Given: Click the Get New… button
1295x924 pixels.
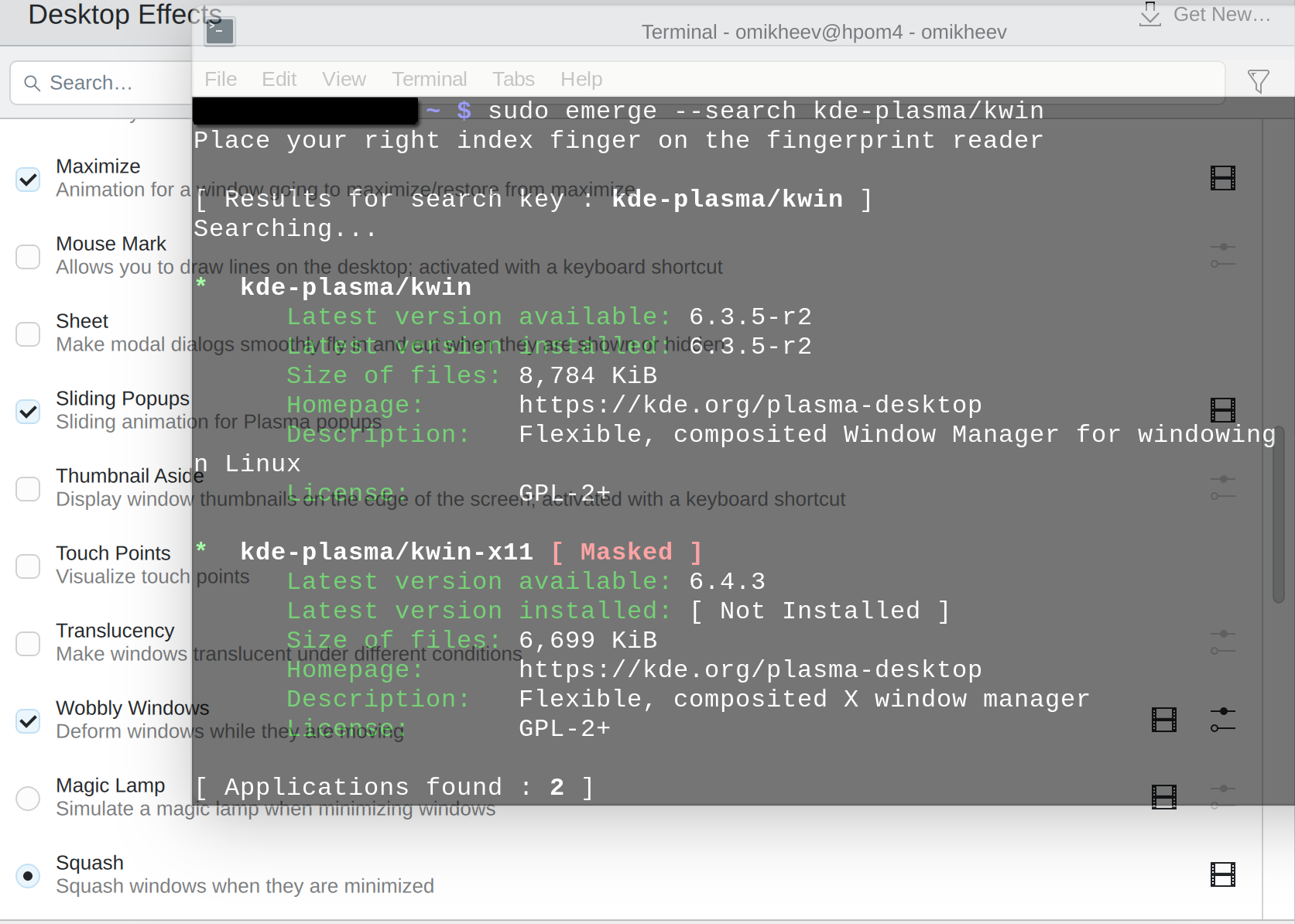Looking at the screenshot, I should 1205,14.
